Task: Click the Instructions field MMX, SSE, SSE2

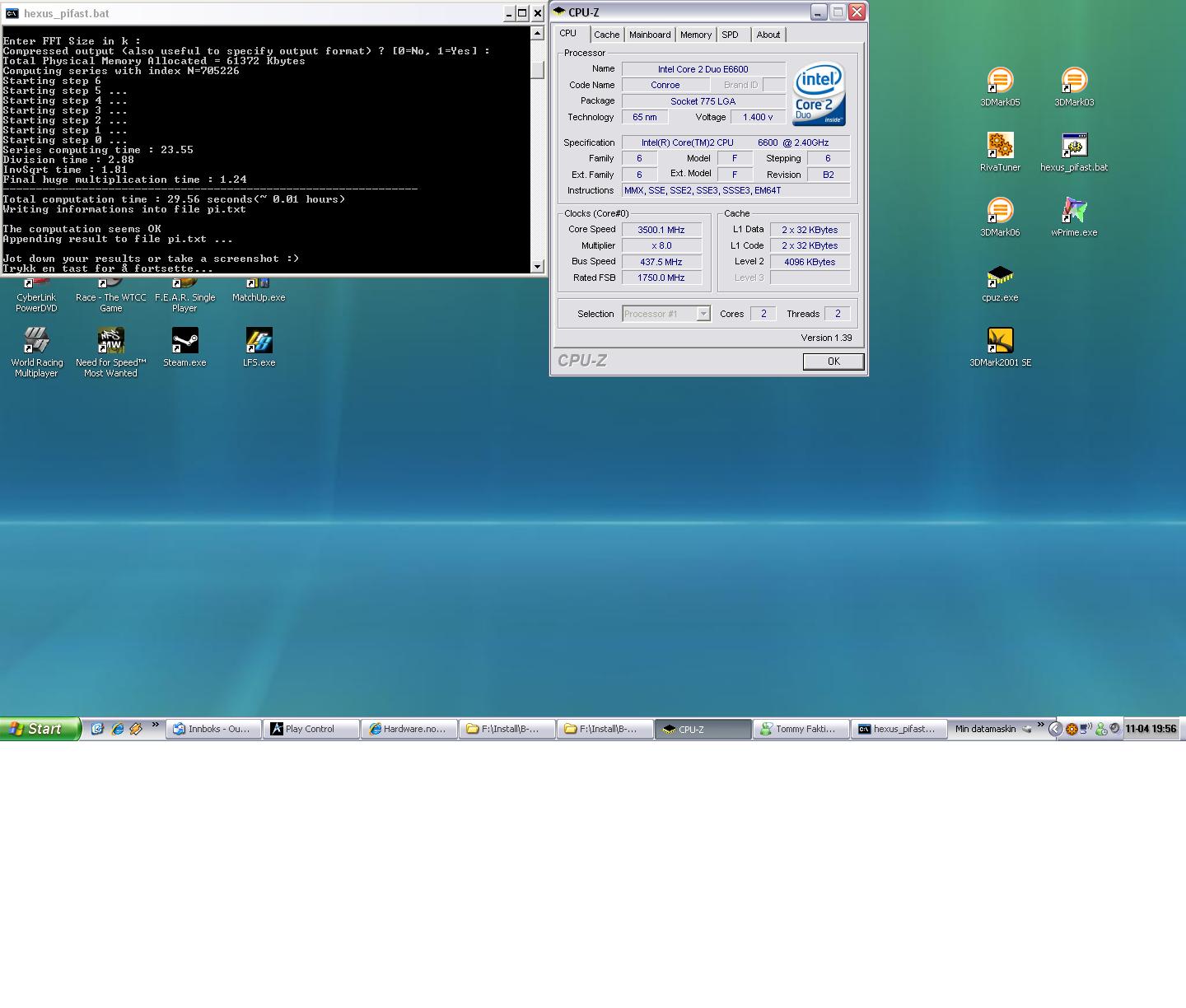Action: (735, 190)
